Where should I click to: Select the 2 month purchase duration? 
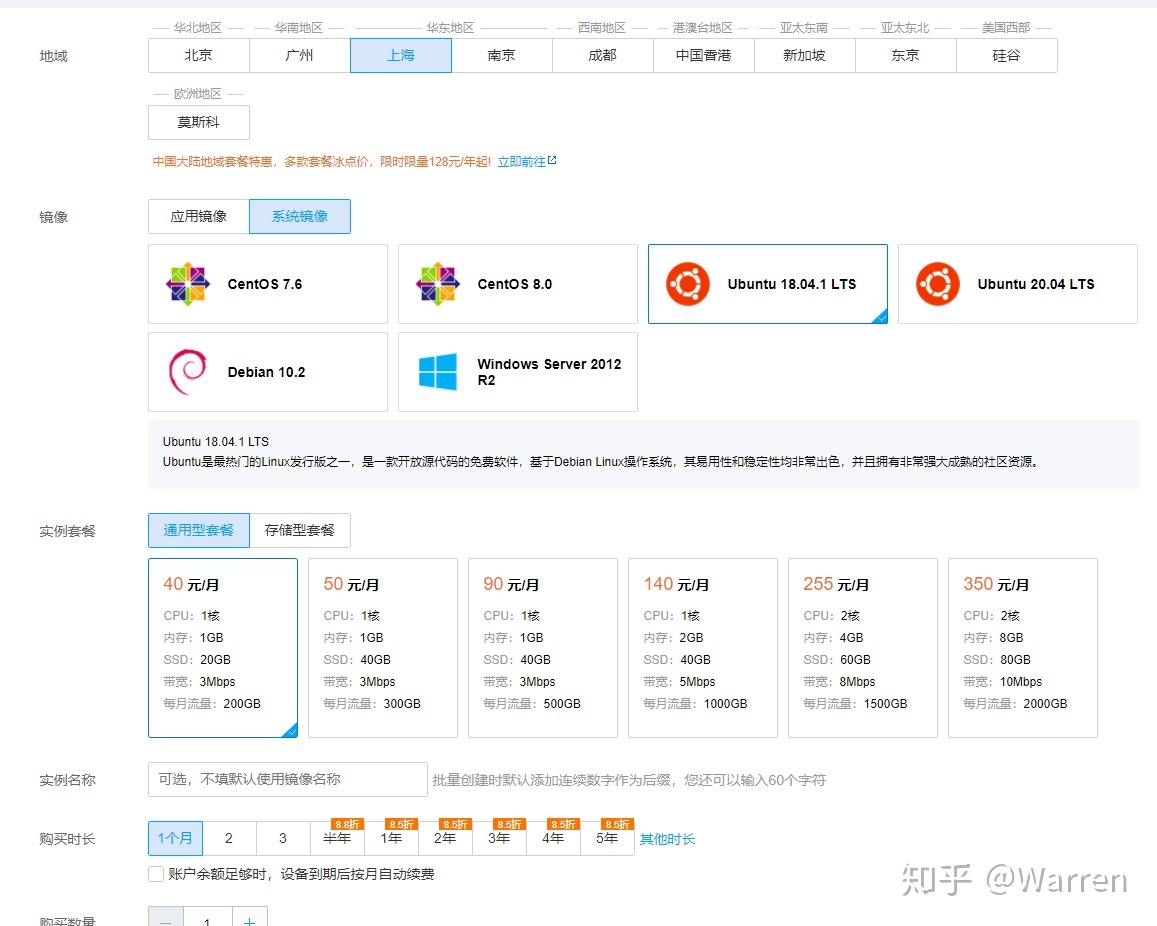[229, 838]
